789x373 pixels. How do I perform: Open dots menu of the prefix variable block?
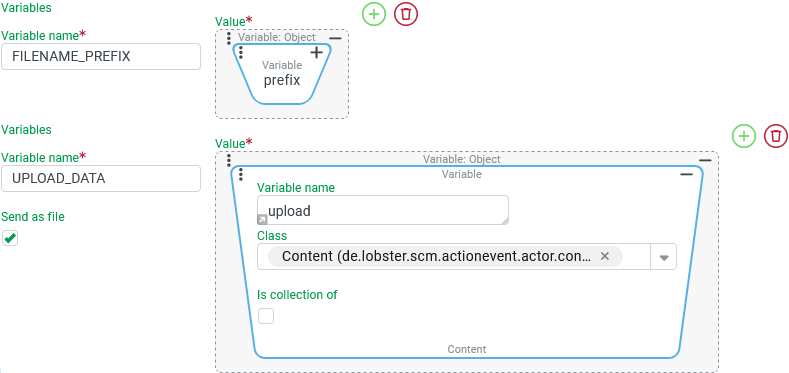click(241, 52)
